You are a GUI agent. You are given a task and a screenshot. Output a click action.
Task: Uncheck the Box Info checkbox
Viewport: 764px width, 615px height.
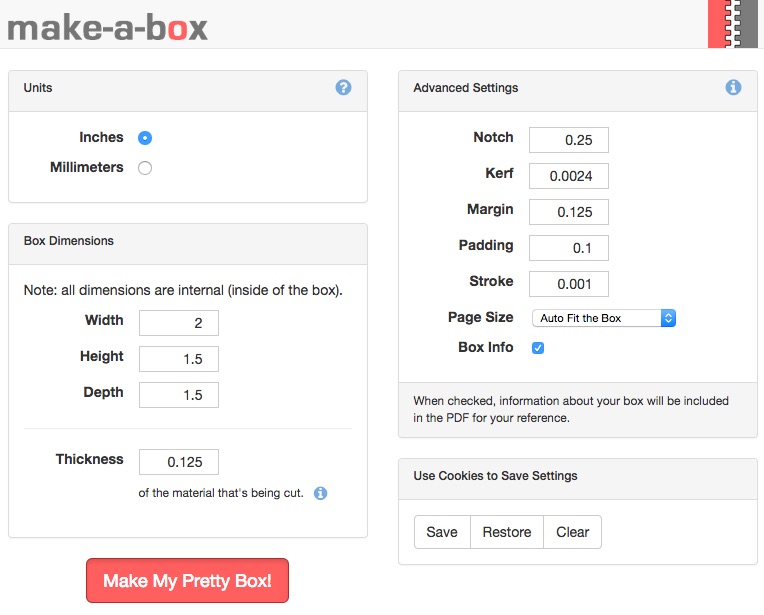(538, 348)
